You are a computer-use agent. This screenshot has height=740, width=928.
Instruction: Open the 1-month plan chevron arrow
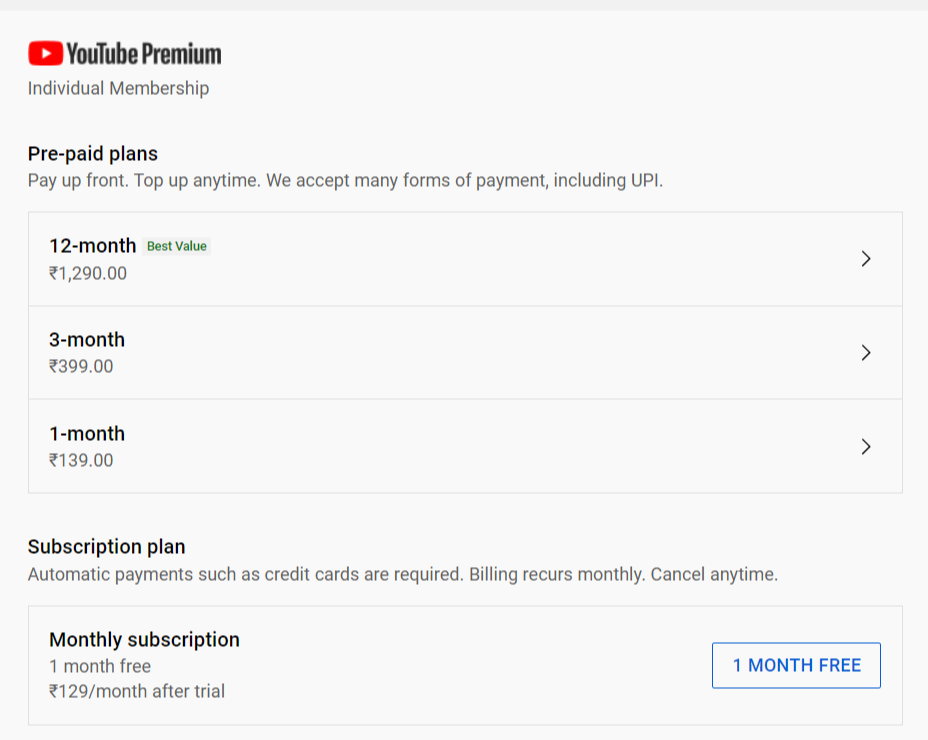pos(866,447)
